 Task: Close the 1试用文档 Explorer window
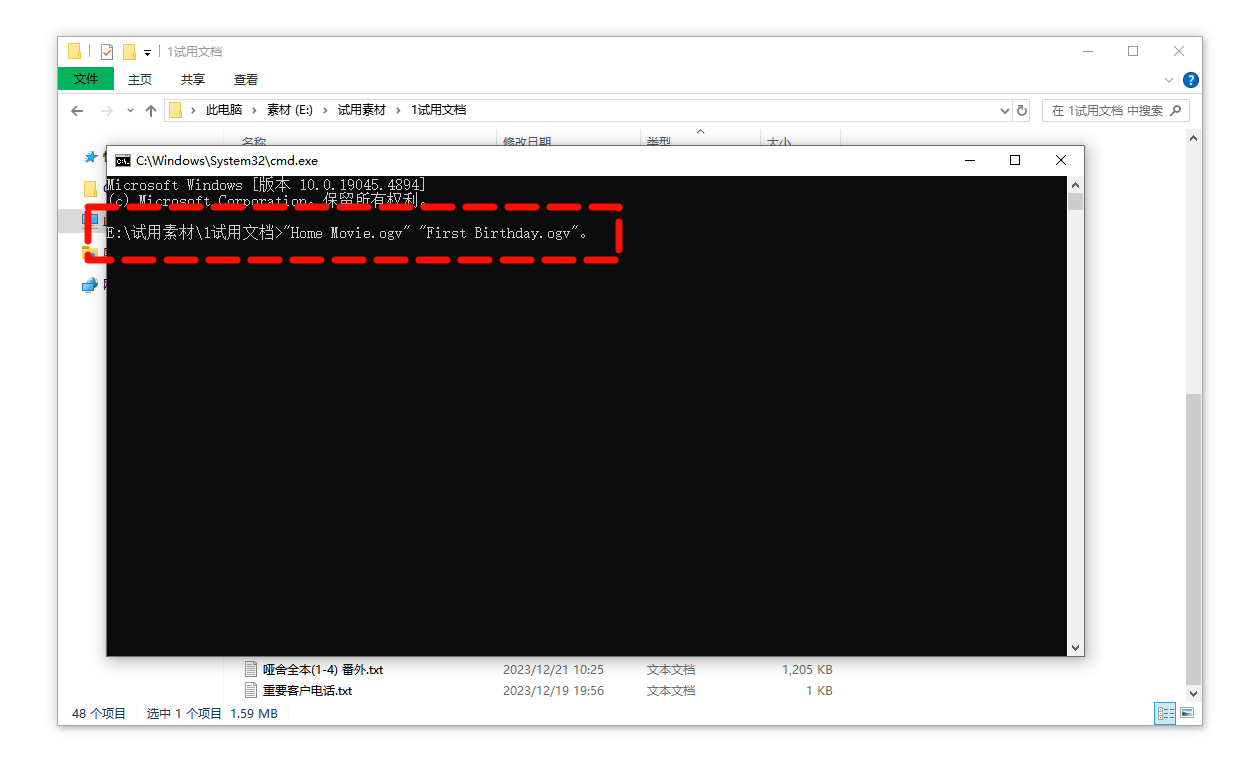click(x=1179, y=51)
